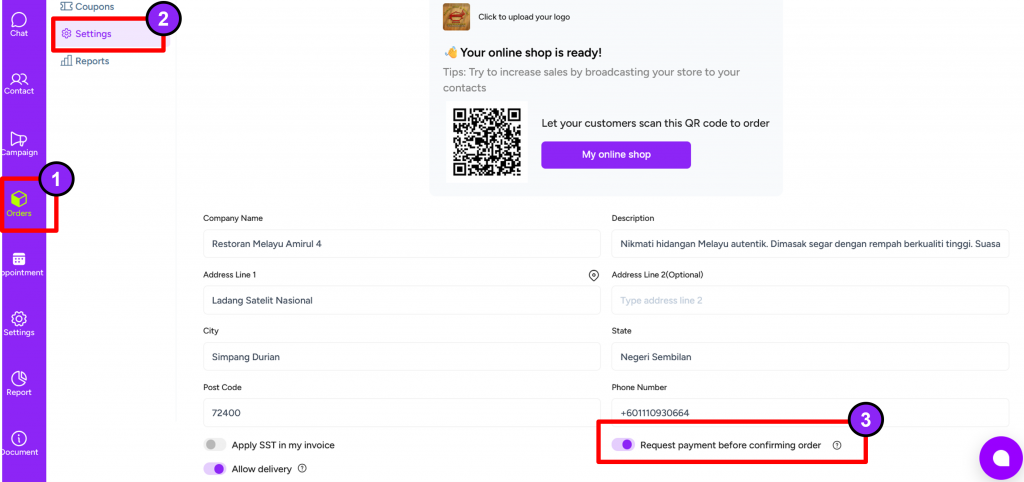Open the Document info icon
This screenshot has width=1024, height=482.
point(19,442)
